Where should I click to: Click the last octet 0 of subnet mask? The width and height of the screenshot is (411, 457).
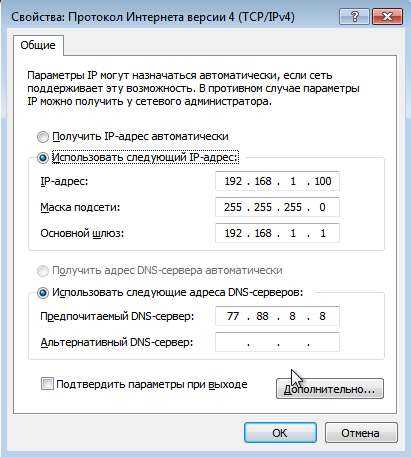pyautogui.click(x=322, y=207)
